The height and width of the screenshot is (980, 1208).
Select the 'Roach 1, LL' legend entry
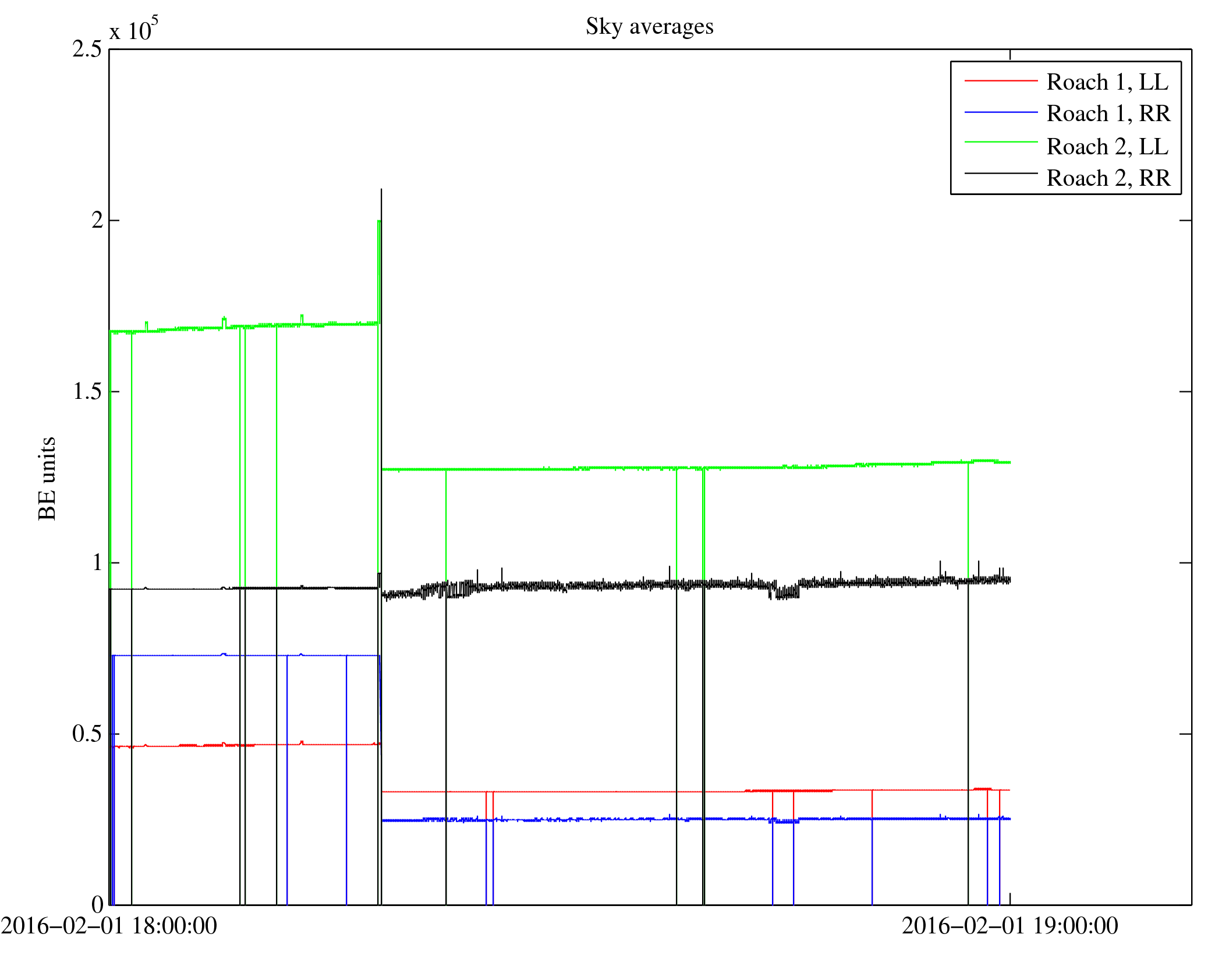[x=1107, y=82]
